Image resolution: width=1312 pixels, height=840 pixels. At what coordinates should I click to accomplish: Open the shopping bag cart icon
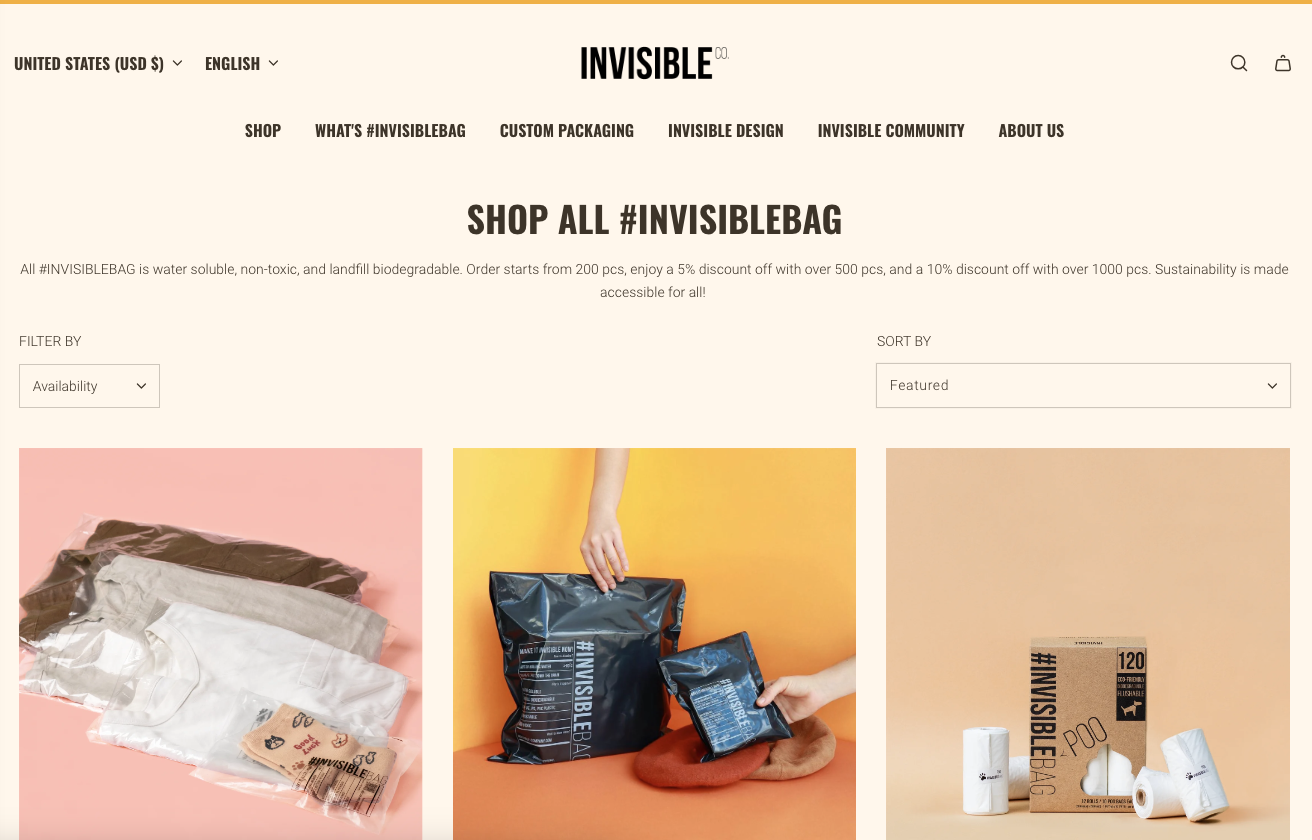click(x=1283, y=63)
